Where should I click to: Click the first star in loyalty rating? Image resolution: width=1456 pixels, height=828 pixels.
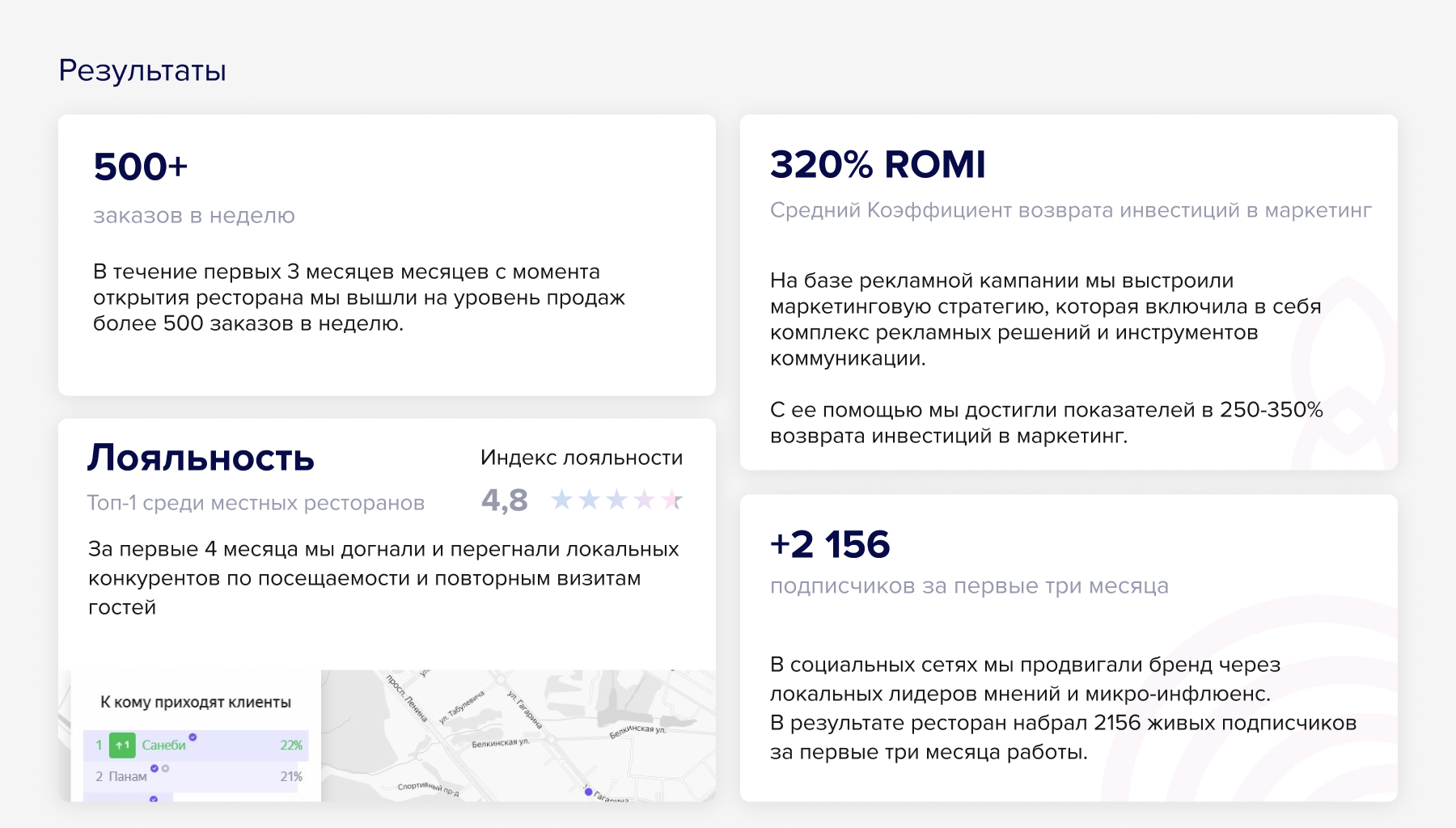[561, 500]
